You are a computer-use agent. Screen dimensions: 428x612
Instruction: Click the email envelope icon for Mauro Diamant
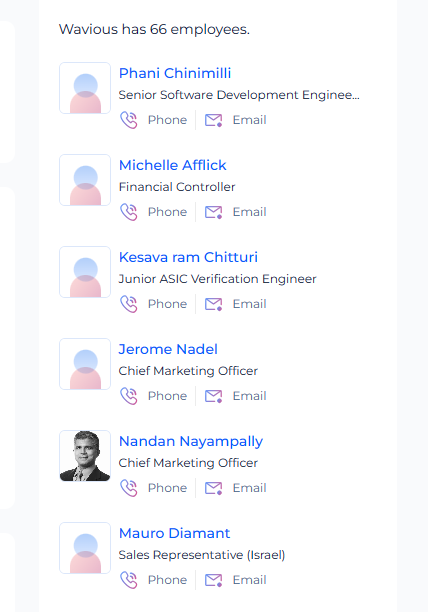pos(213,580)
